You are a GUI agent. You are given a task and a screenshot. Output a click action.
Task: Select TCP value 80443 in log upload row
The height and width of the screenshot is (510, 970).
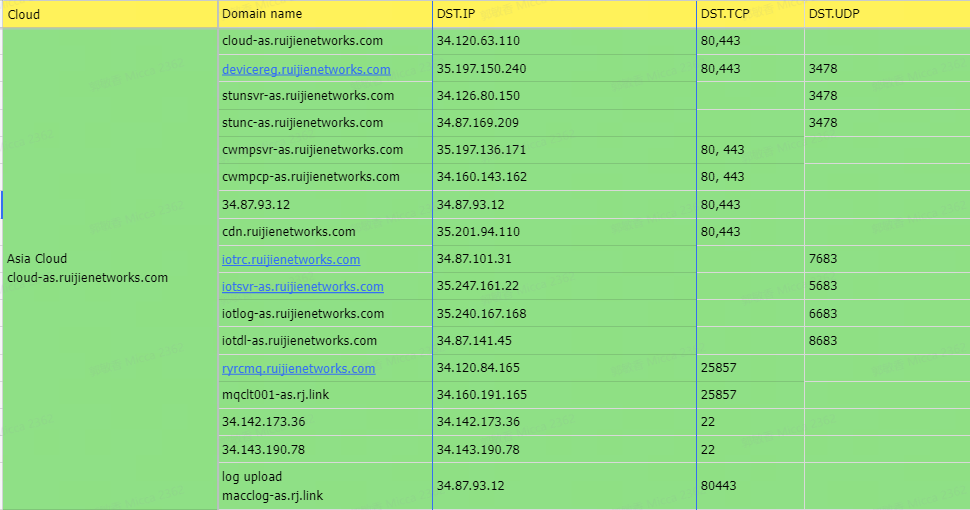tap(750, 486)
